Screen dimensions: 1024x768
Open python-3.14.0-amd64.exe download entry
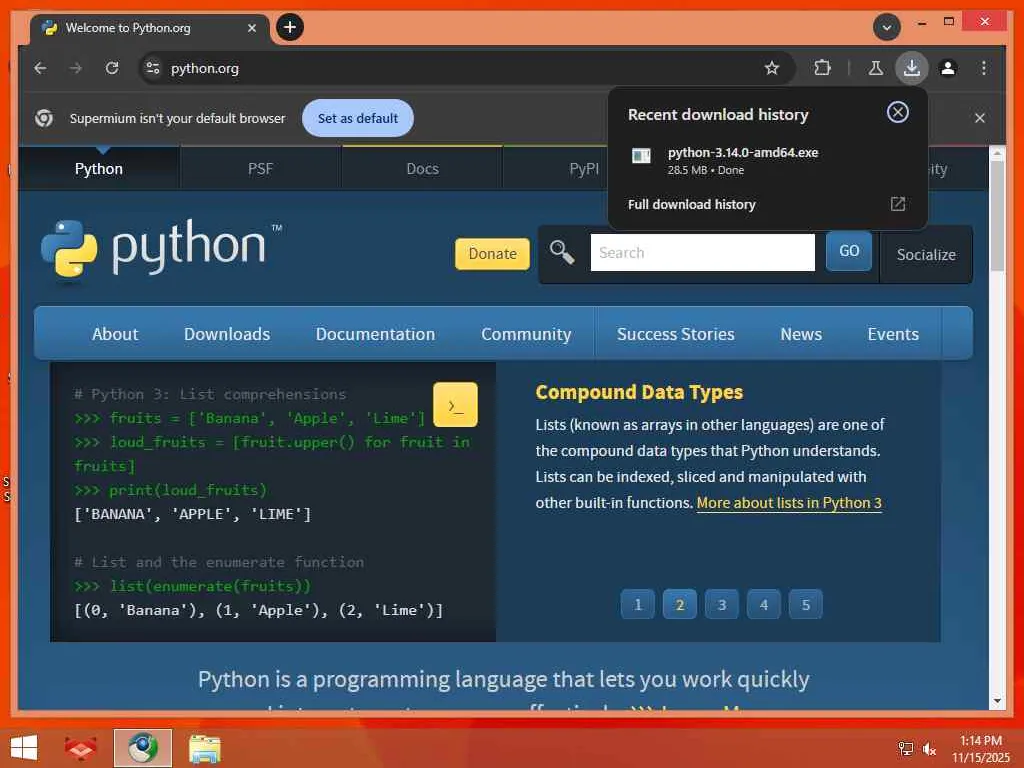[767, 161]
